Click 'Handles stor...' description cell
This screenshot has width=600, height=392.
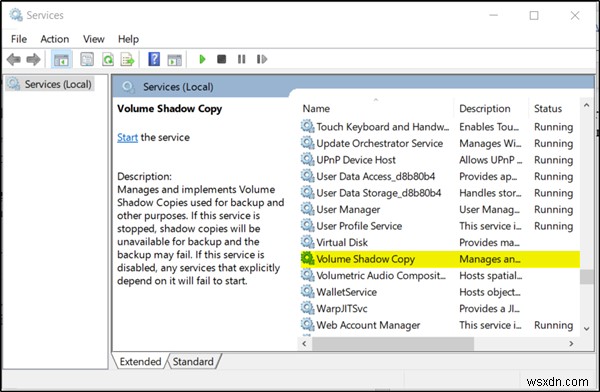(x=490, y=193)
